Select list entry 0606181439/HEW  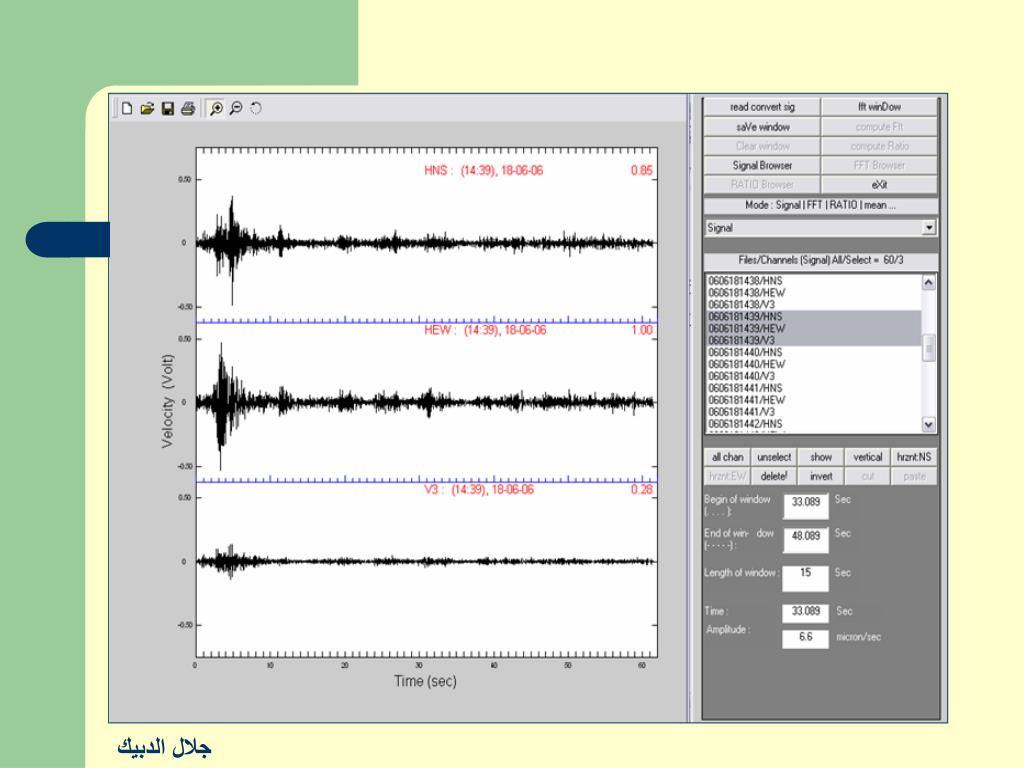point(813,328)
